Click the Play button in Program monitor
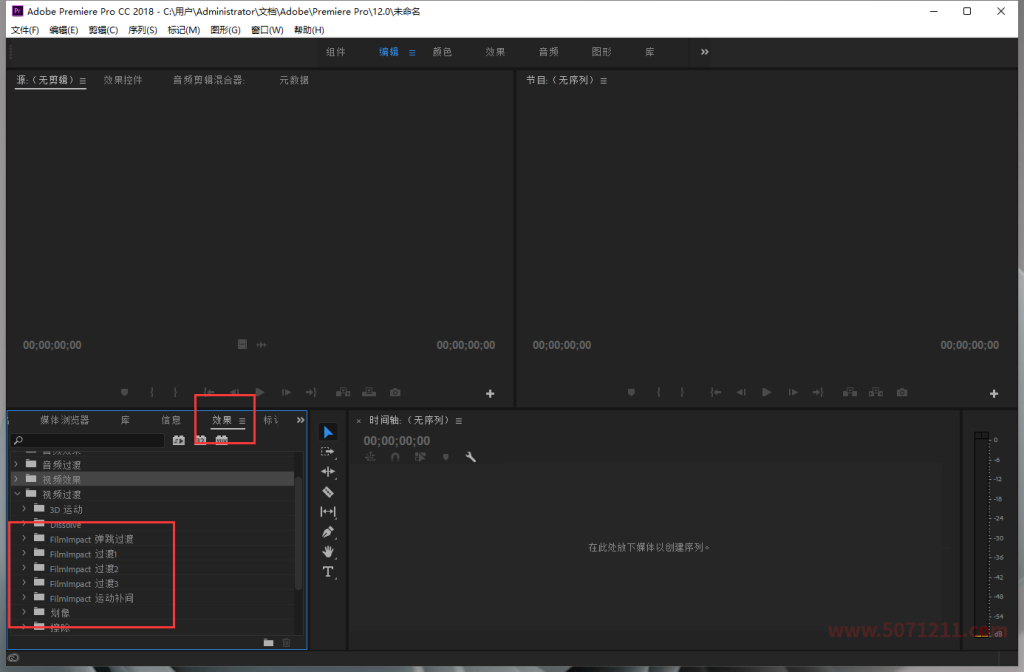1024x672 pixels. point(766,392)
